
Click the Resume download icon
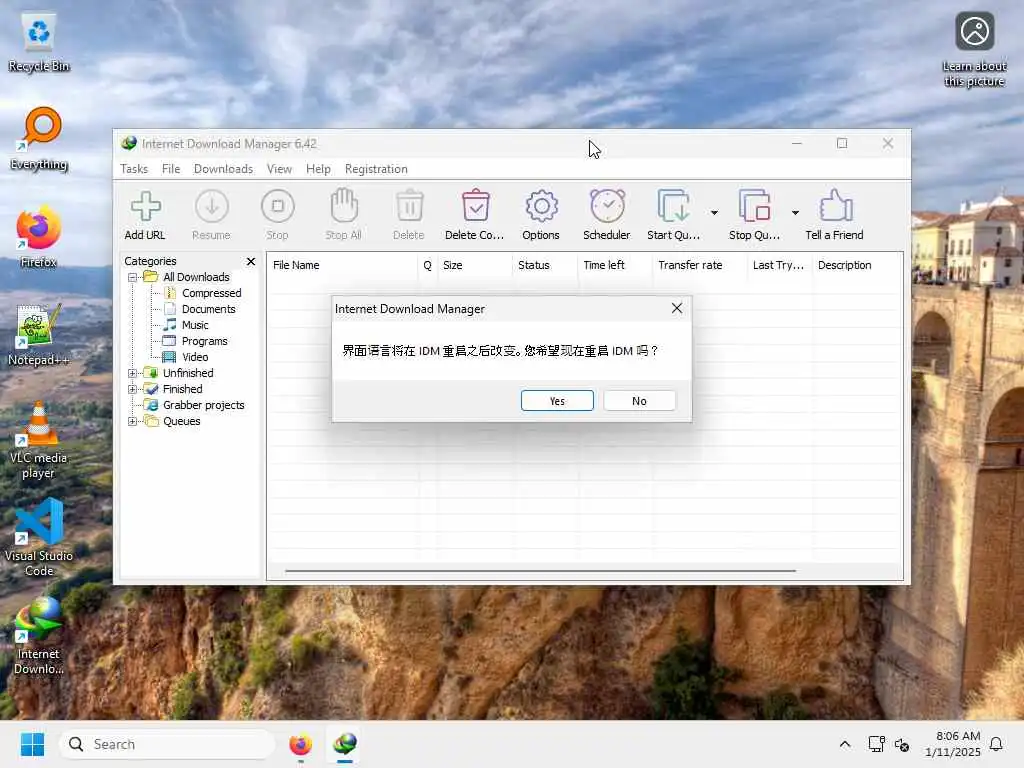[x=212, y=207]
